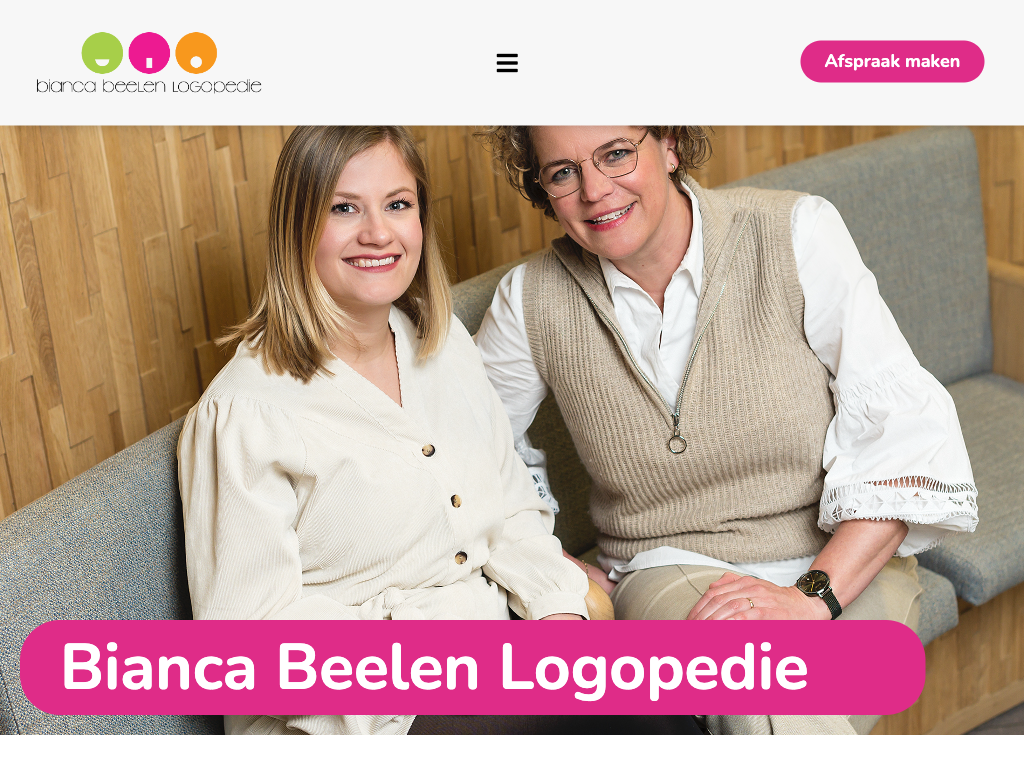This screenshot has width=1024, height=768.
Task: Open the hamburger navigation menu
Action: pyautogui.click(x=507, y=63)
